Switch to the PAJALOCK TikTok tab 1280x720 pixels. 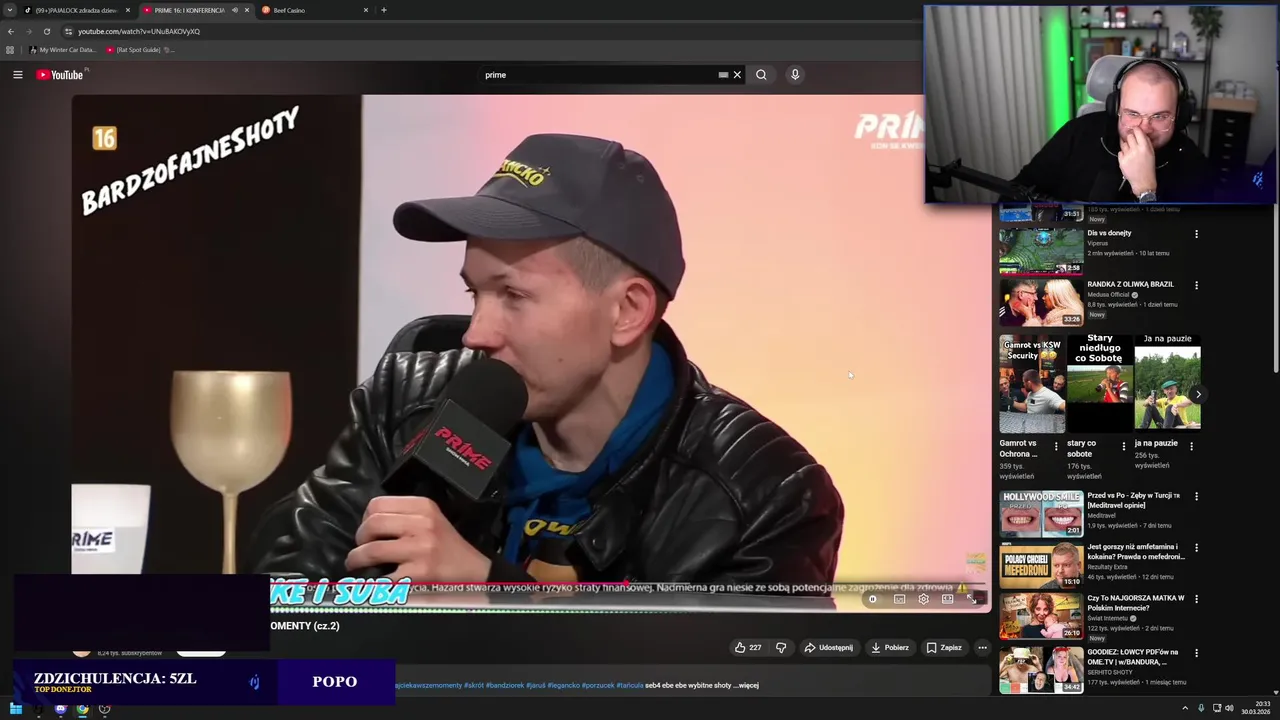(75, 10)
